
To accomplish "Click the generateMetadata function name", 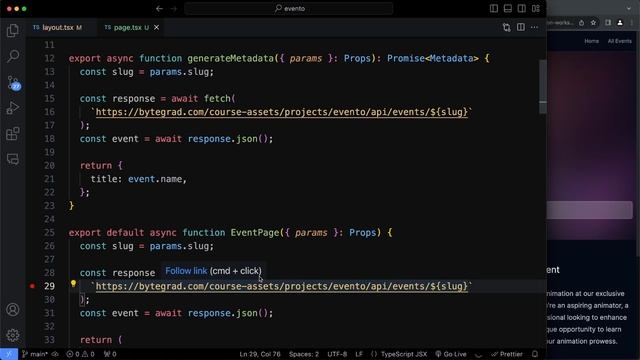I will (231, 58).
